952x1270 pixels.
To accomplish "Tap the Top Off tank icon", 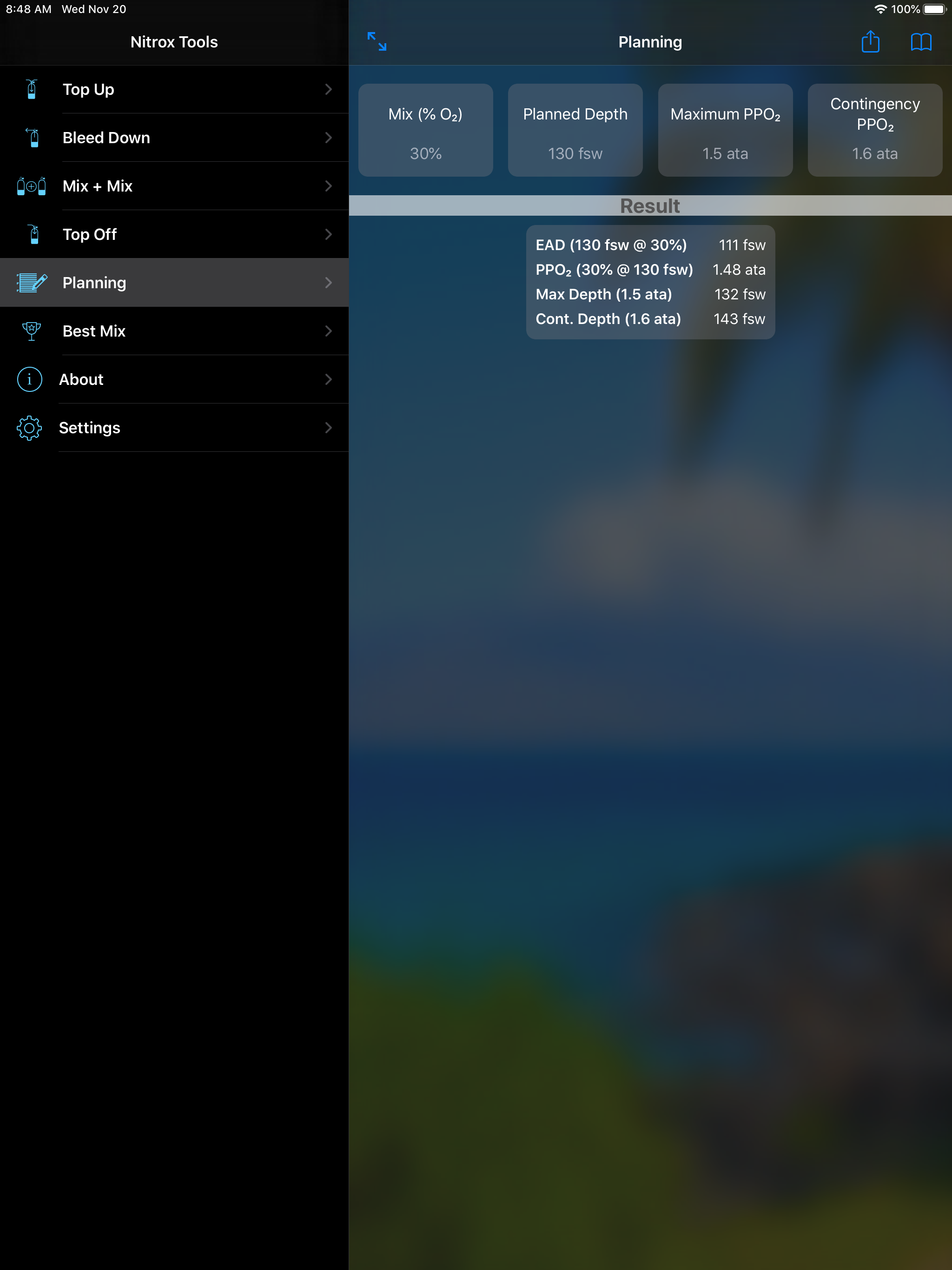I will coord(33,234).
